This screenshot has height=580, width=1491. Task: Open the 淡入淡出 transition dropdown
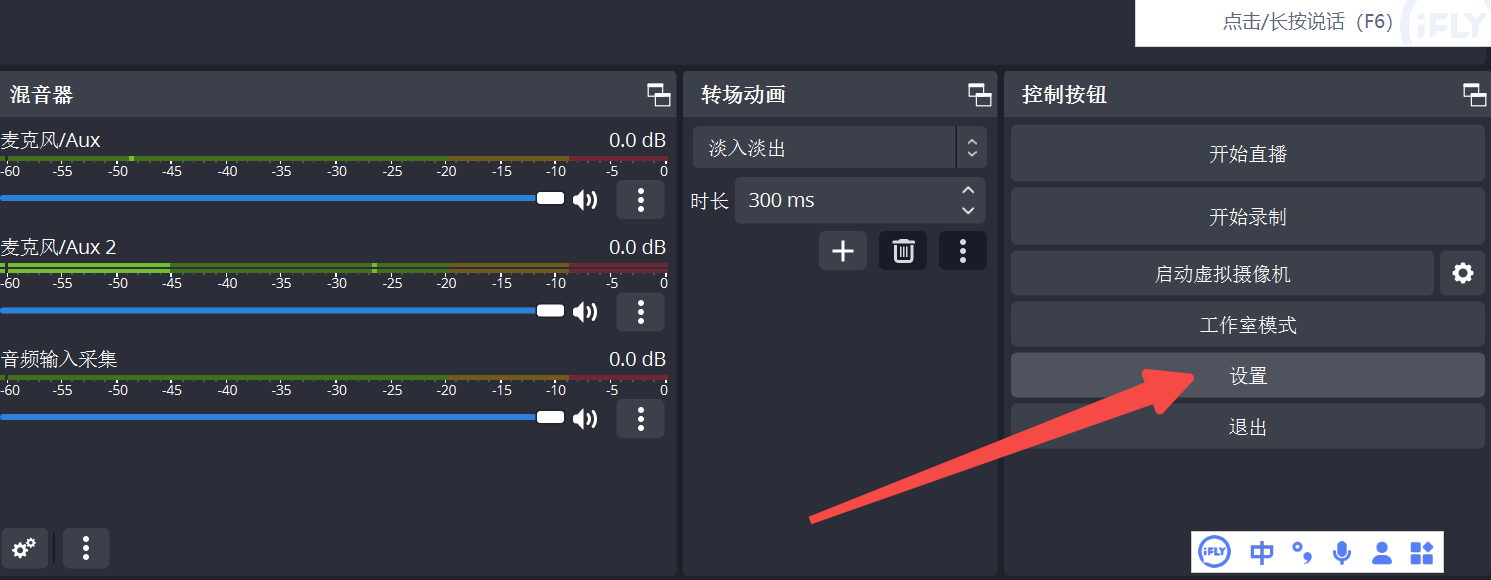[839, 148]
